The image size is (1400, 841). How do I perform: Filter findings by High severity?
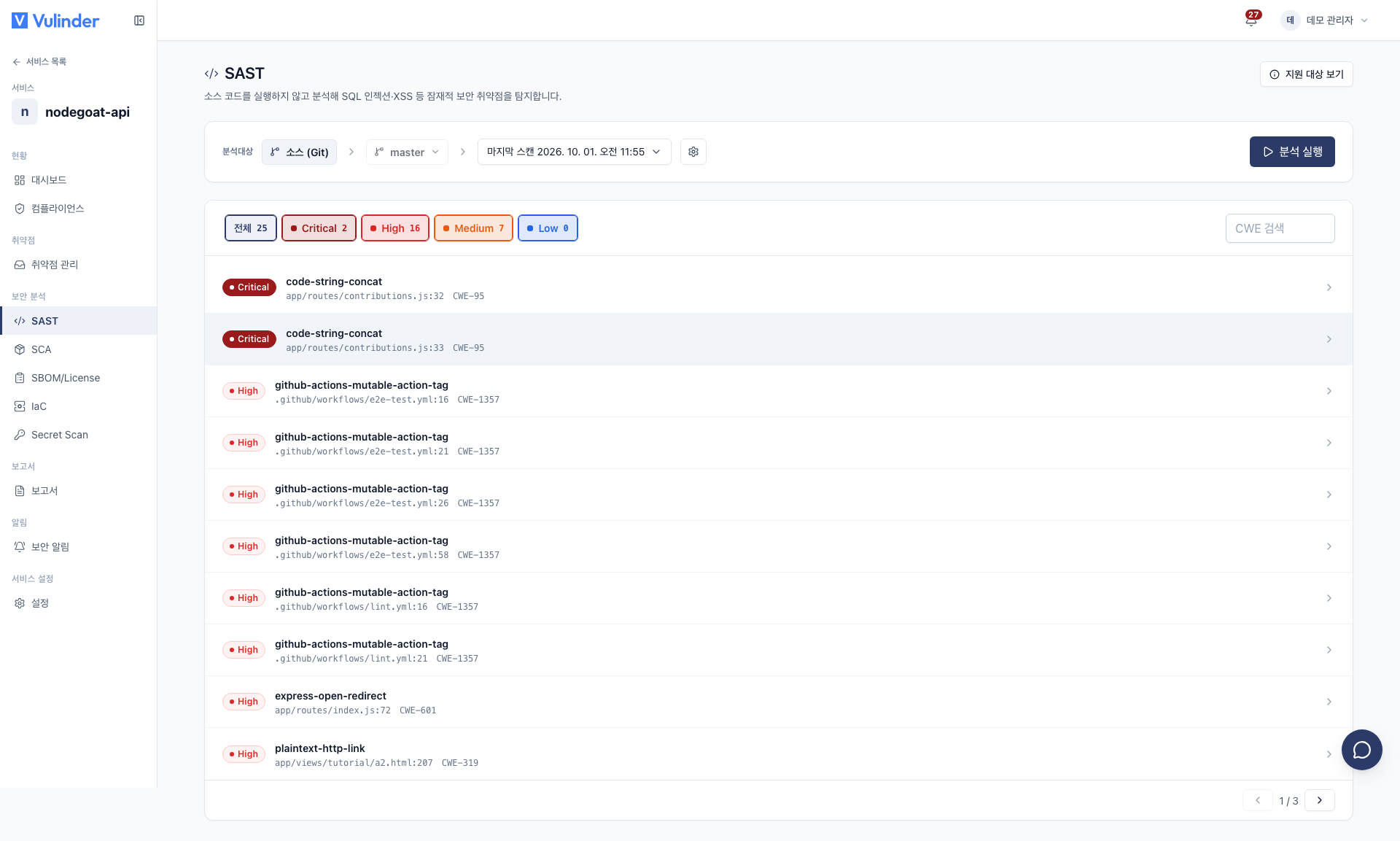click(x=394, y=228)
